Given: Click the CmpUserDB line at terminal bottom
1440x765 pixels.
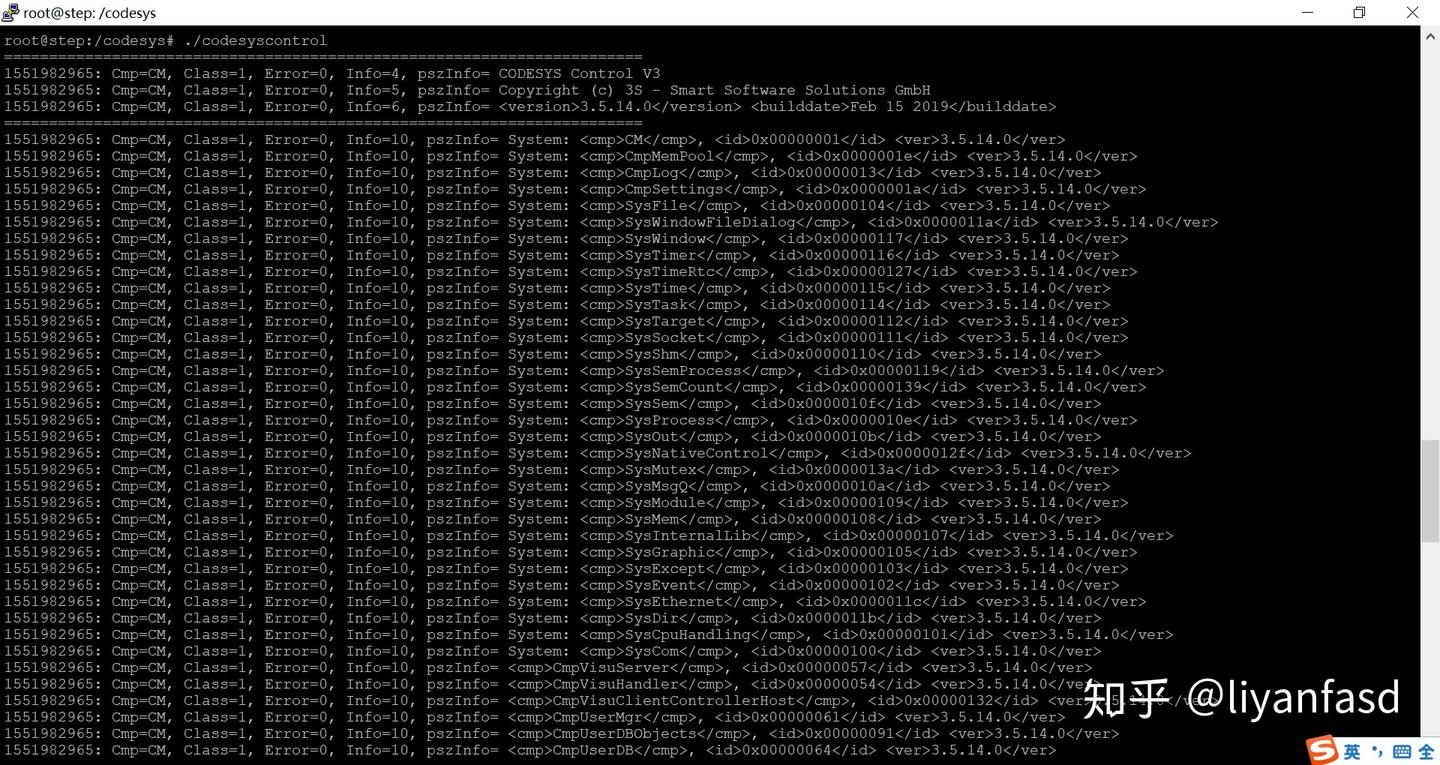Looking at the screenshot, I should tap(530, 750).
